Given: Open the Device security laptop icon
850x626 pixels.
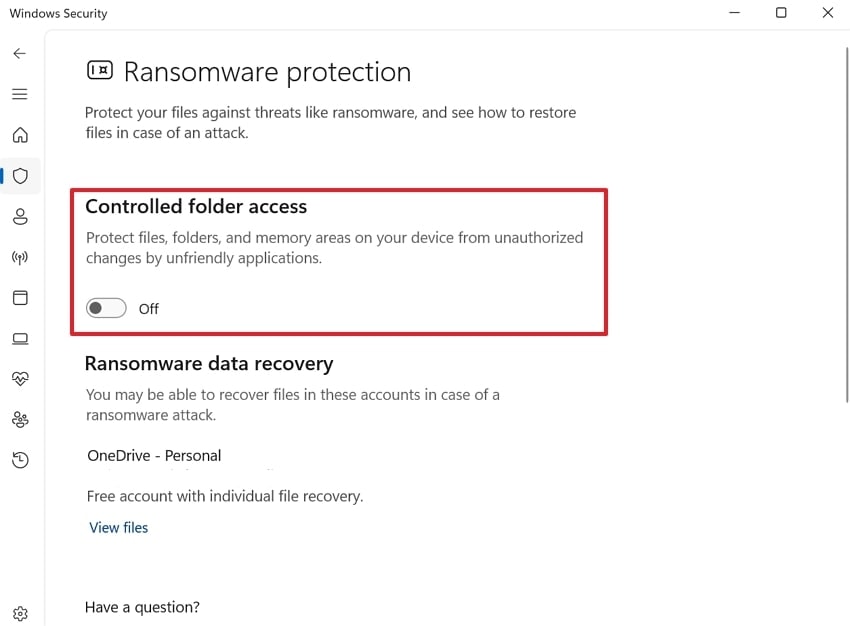Looking at the screenshot, I should pos(20,338).
